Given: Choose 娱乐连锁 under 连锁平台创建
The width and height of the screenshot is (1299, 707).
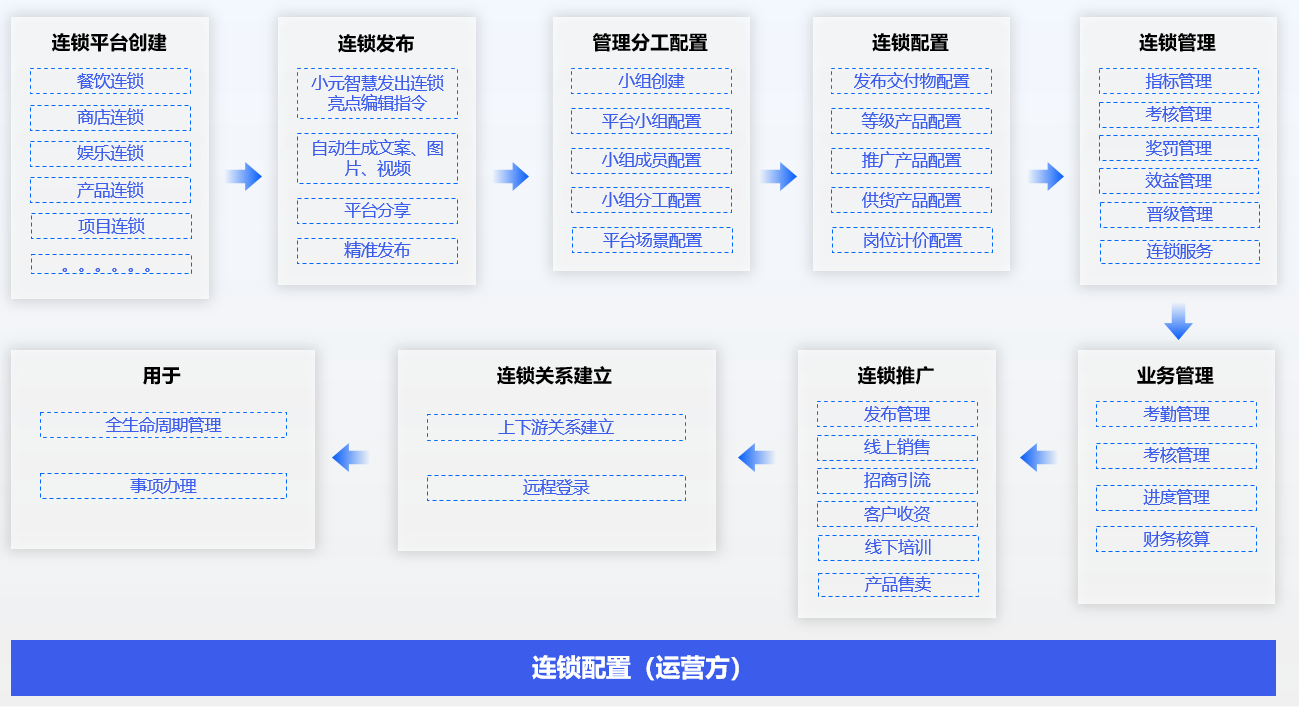Looking at the screenshot, I should pos(110,154).
